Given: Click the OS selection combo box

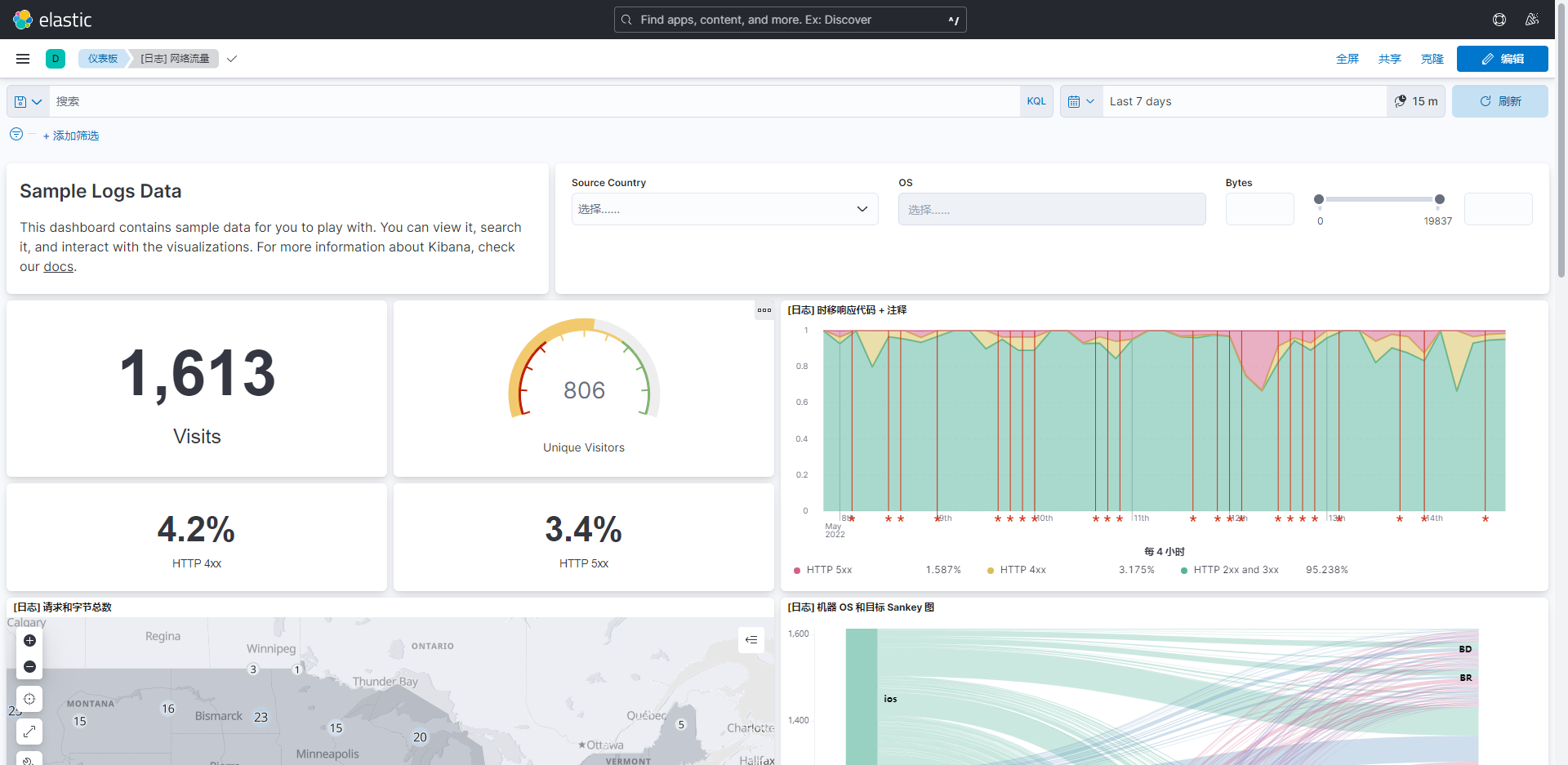Looking at the screenshot, I should tap(1052, 209).
